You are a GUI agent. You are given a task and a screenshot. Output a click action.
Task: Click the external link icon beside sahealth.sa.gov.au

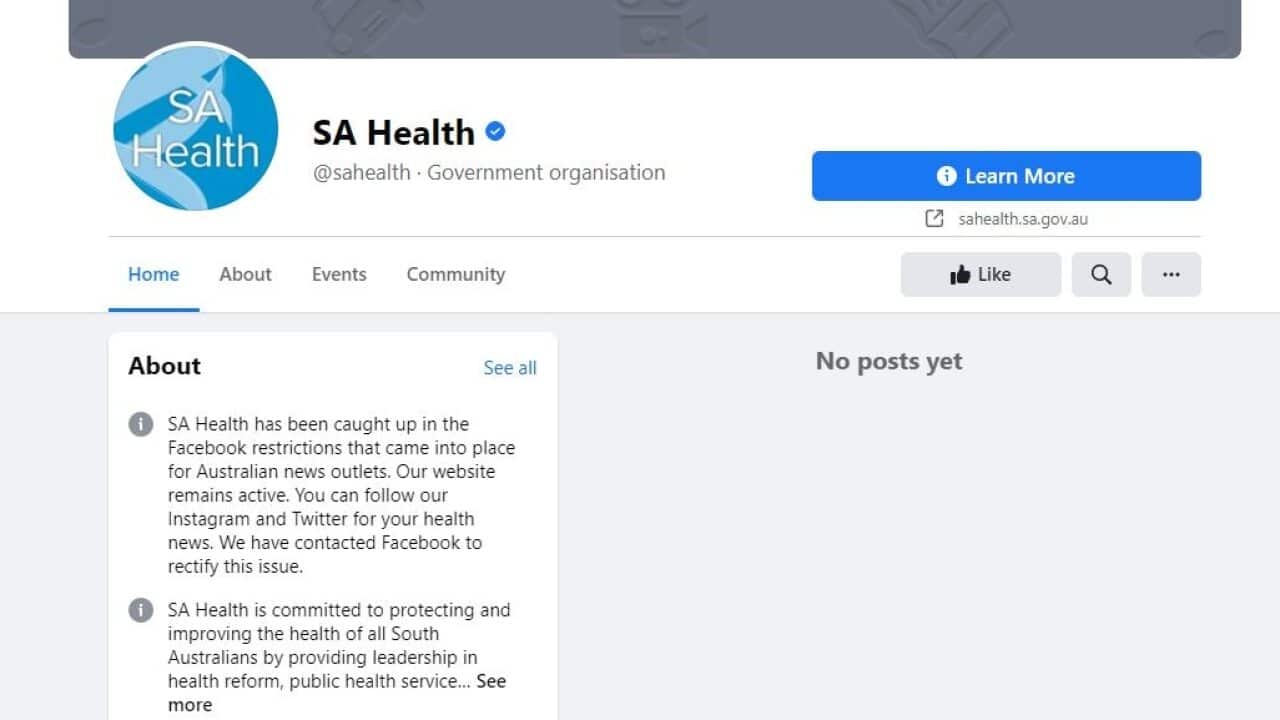pos(934,219)
